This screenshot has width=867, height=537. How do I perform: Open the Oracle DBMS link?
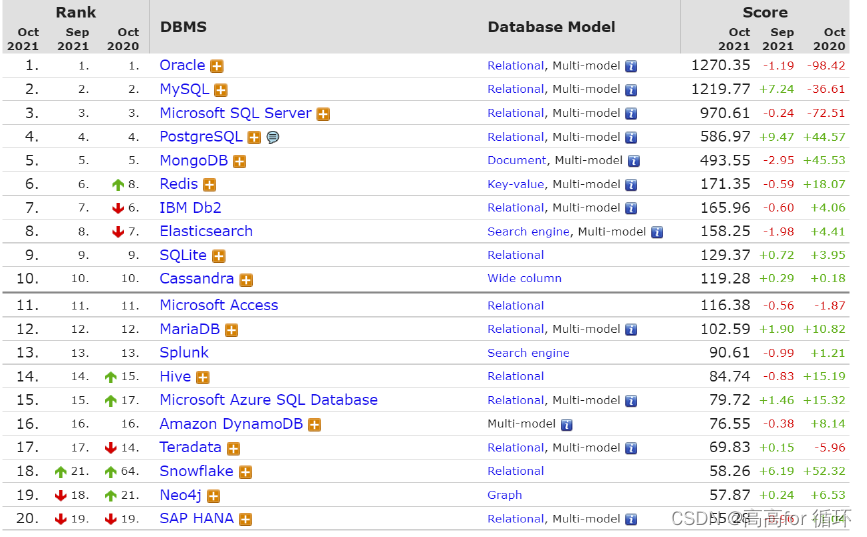point(182,65)
